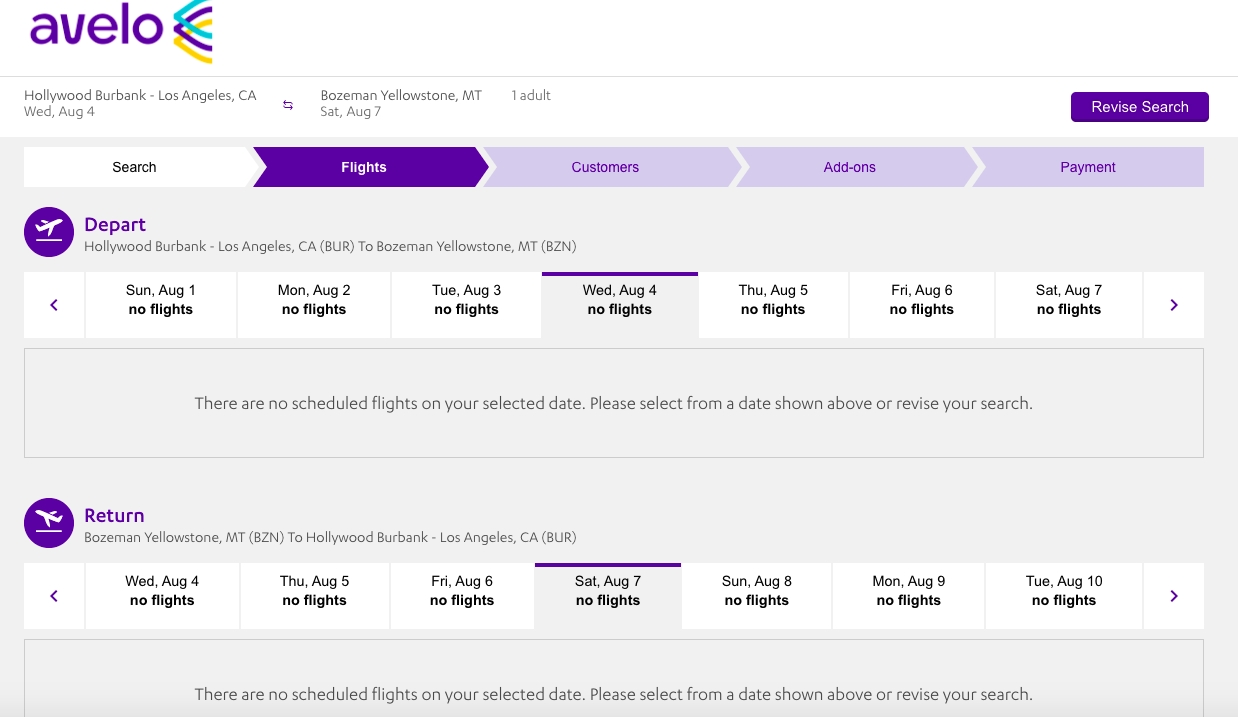Select Tue, Aug 10 return date

pyautogui.click(x=1064, y=596)
